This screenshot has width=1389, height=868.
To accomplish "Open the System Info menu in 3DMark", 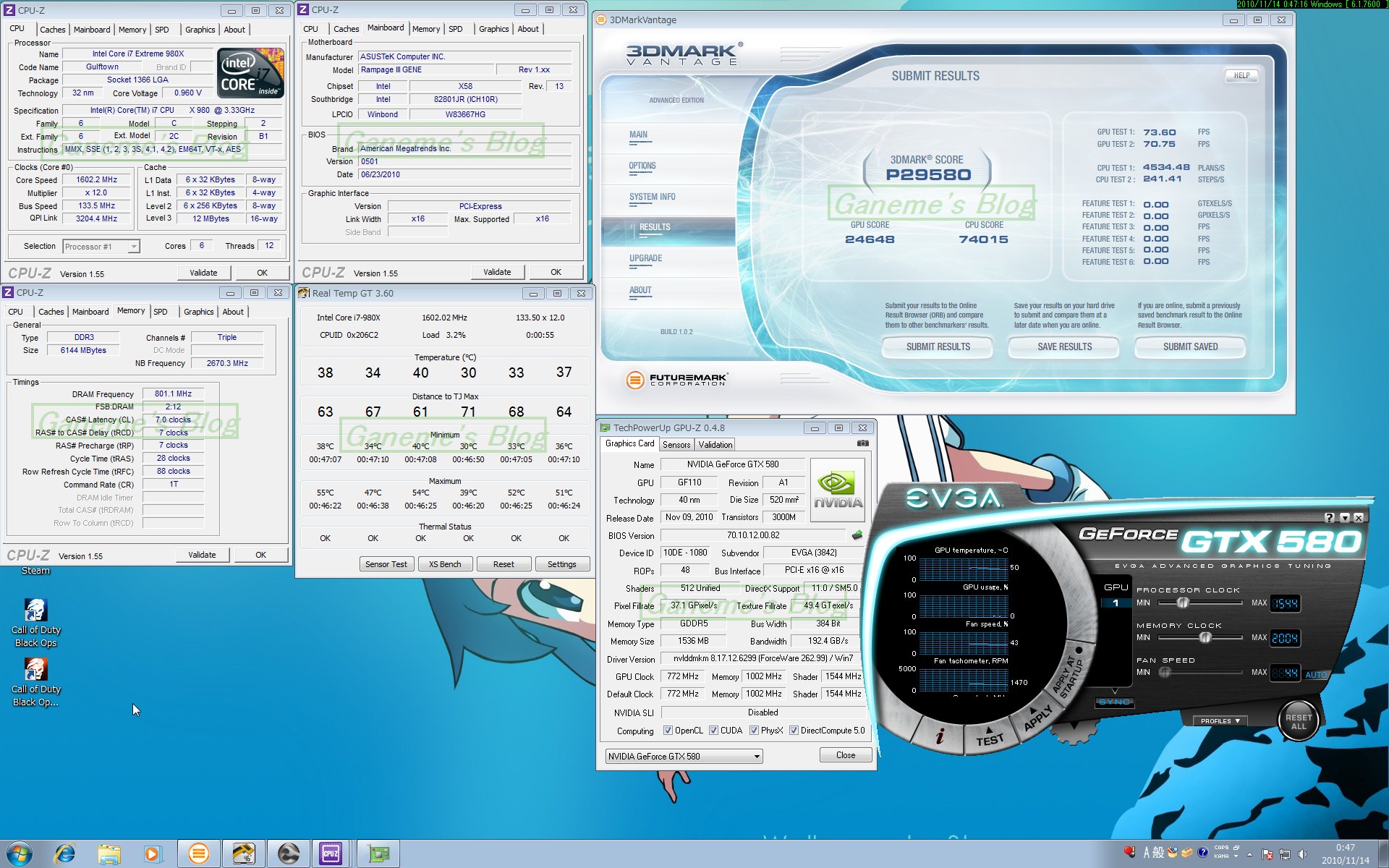I will (x=652, y=197).
